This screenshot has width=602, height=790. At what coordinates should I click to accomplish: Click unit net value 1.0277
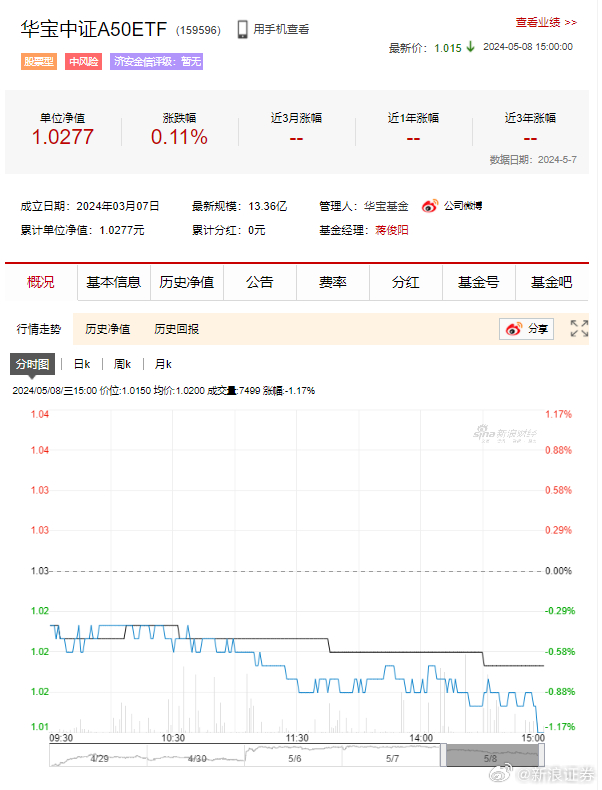62,137
